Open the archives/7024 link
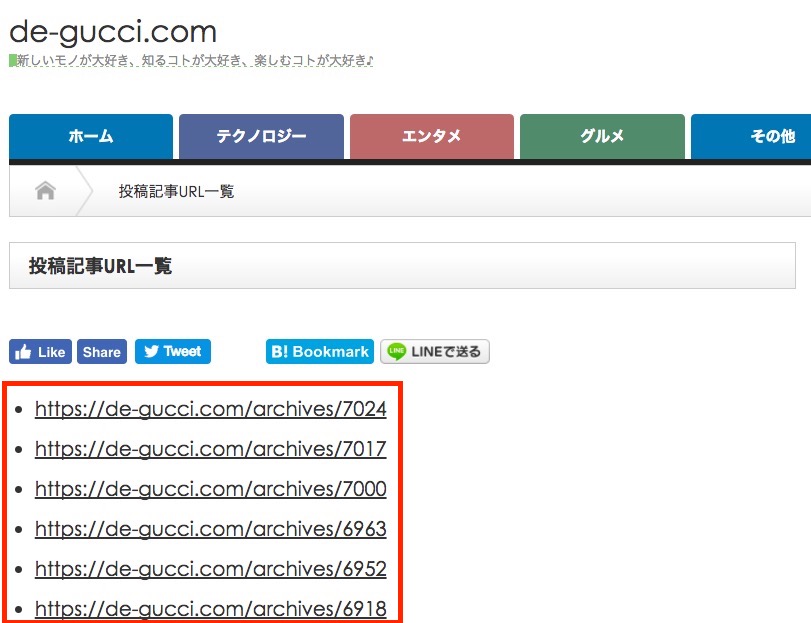Image resolution: width=811 pixels, height=623 pixels. pyautogui.click(x=210, y=409)
